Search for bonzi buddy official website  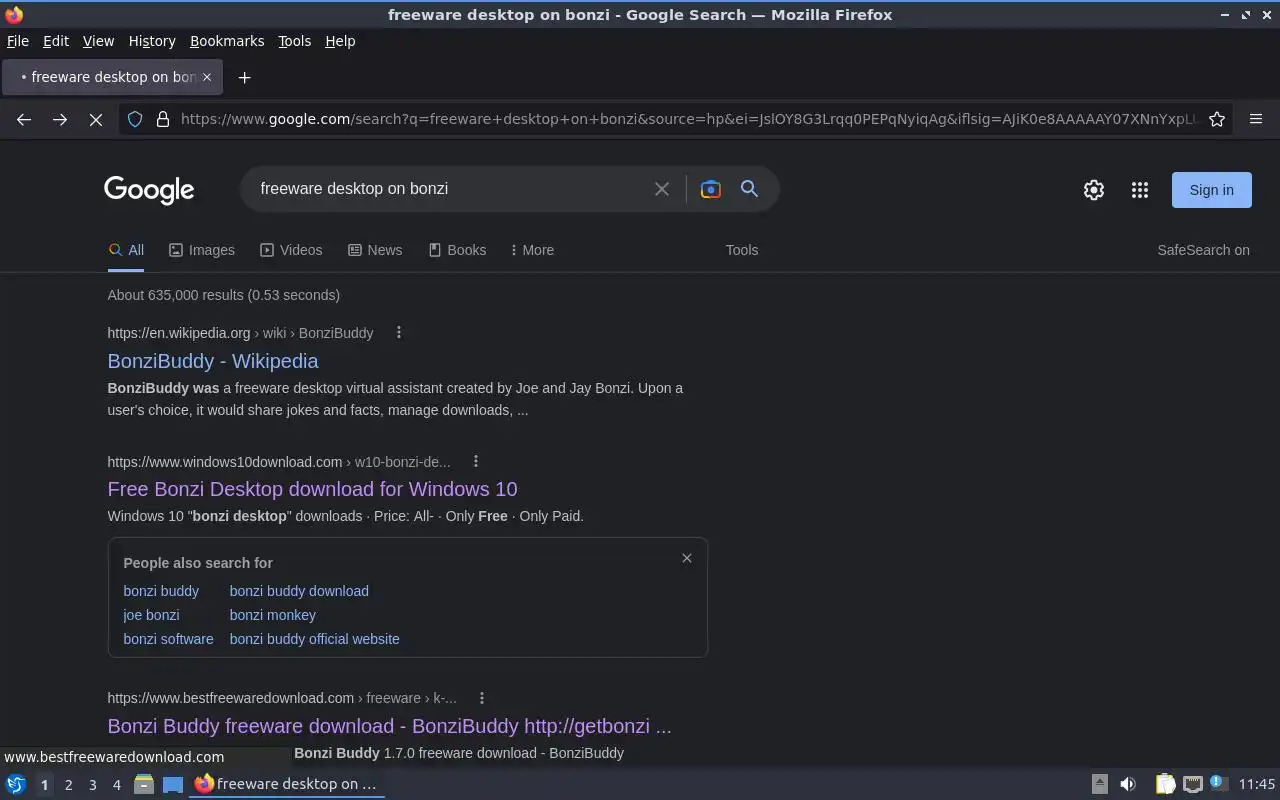click(x=314, y=639)
